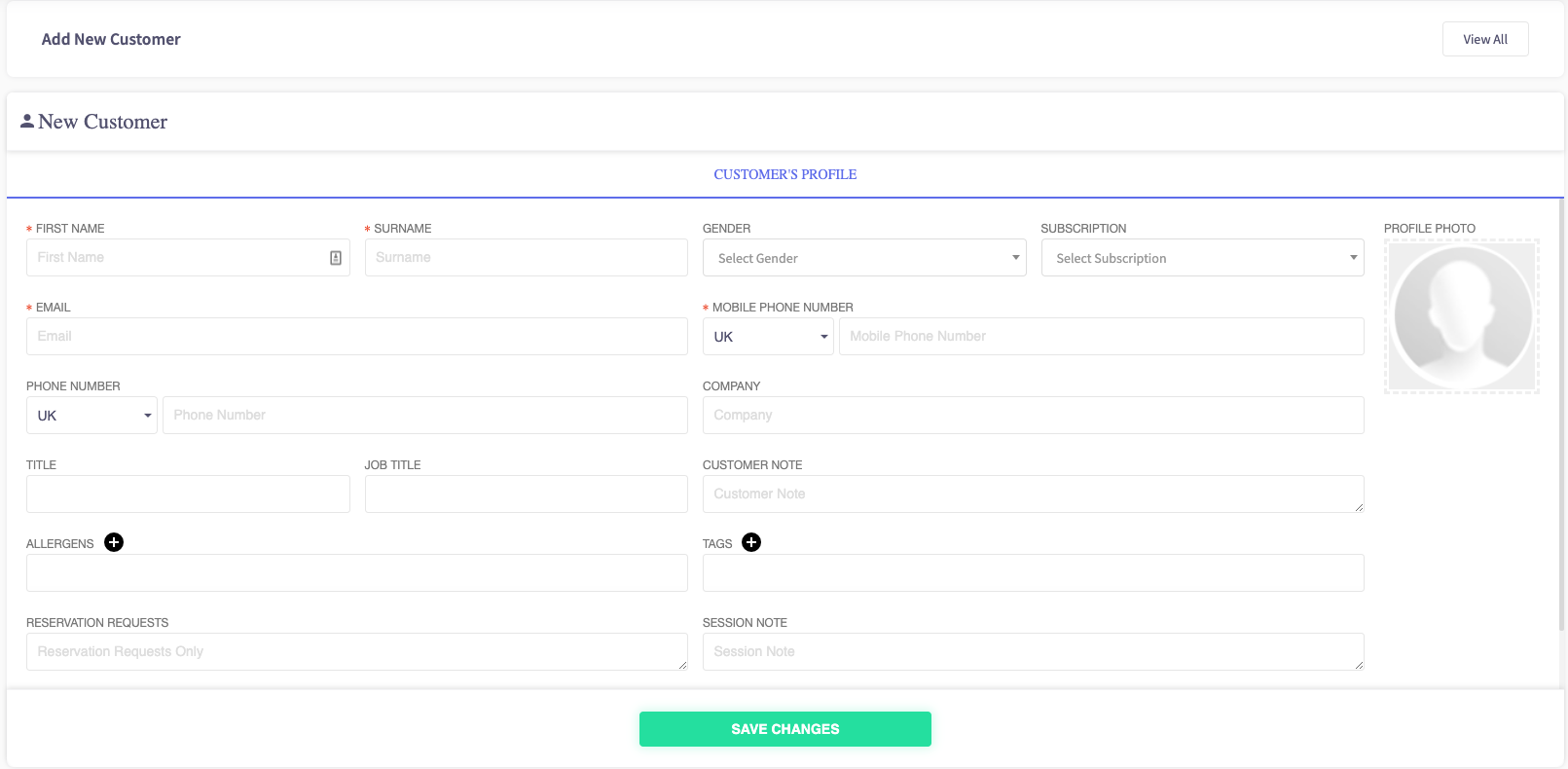The width and height of the screenshot is (1568, 769).
Task: Click the Title input field
Action: coord(188,494)
